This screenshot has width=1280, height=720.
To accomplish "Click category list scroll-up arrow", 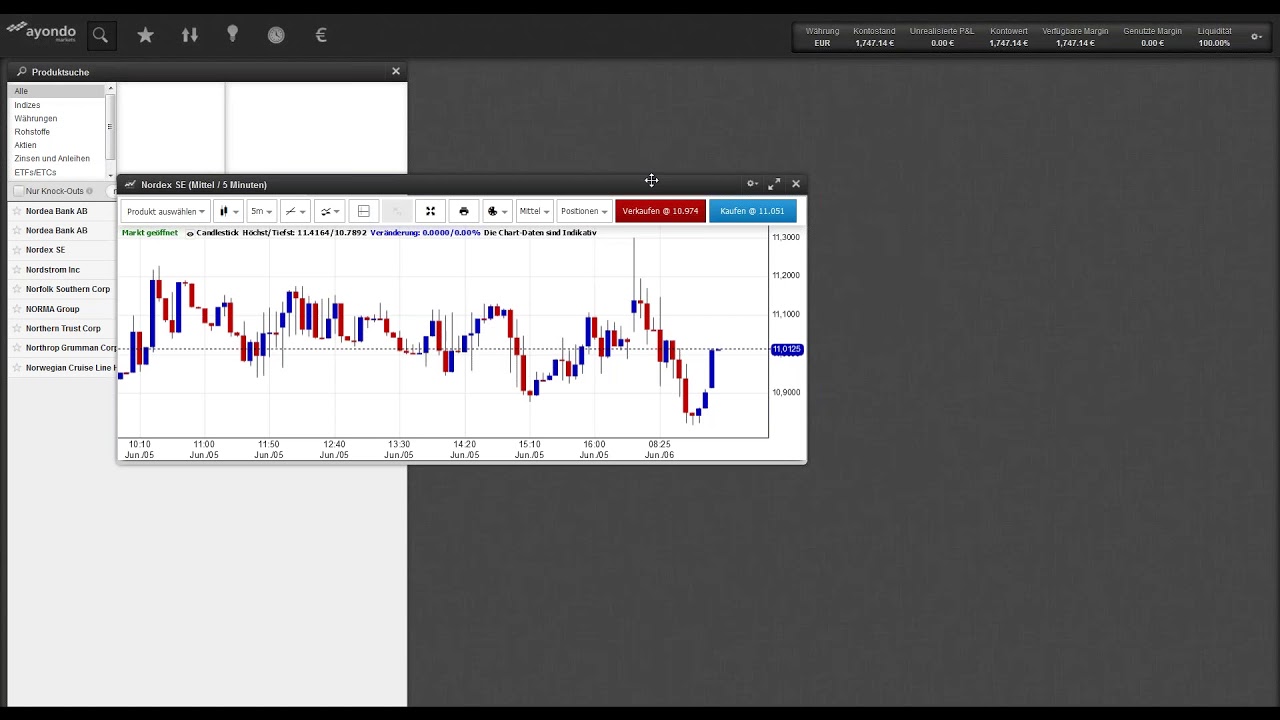I will click(109, 89).
